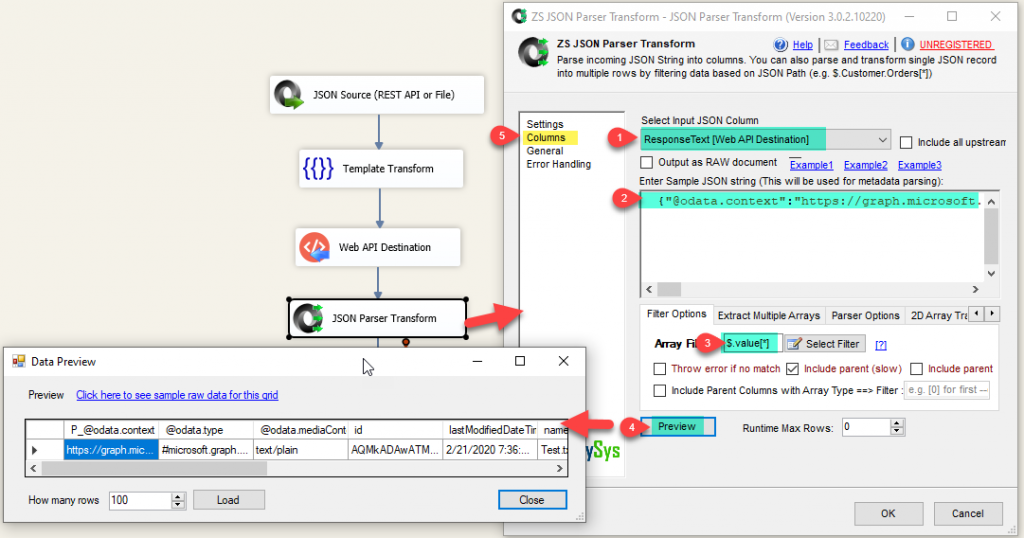Click the JSON Parser Transform node icon
This screenshot has height=538, width=1024.
(308, 318)
